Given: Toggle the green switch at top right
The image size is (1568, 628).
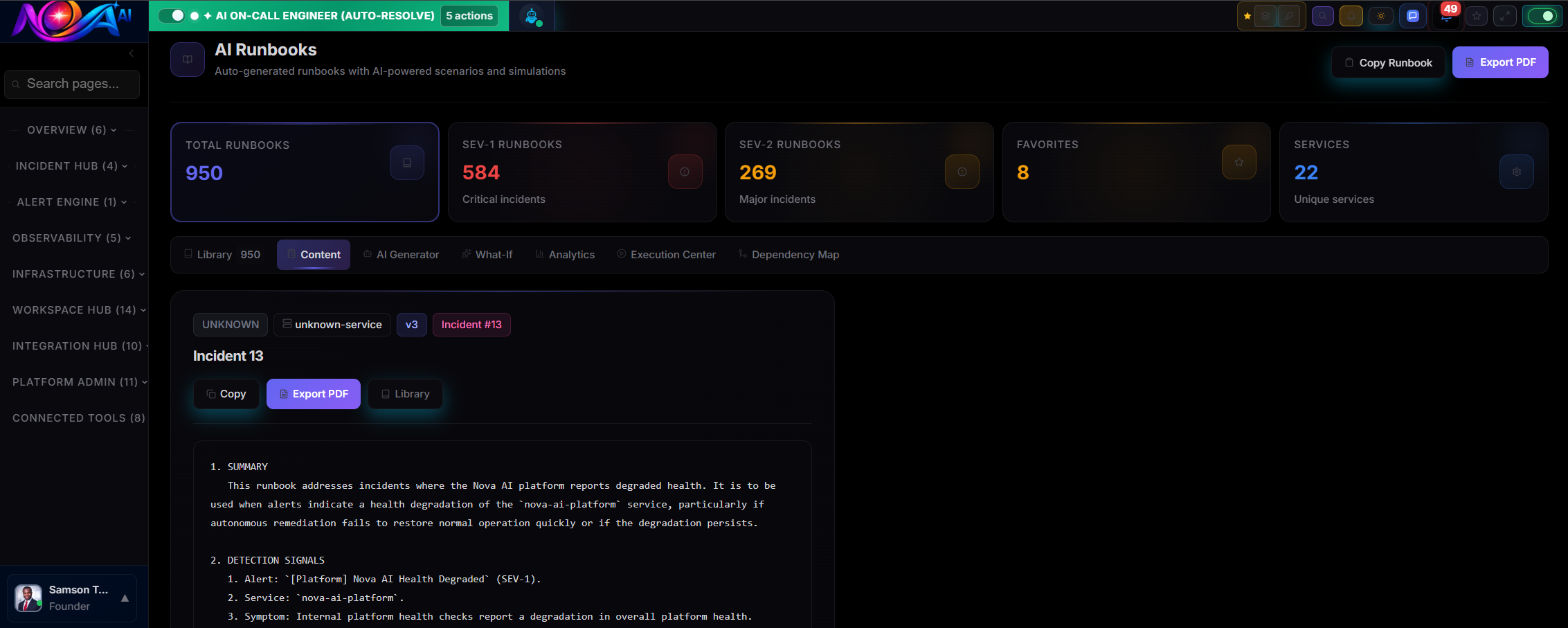Looking at the screenshot, I should (x=1542, y=16).
